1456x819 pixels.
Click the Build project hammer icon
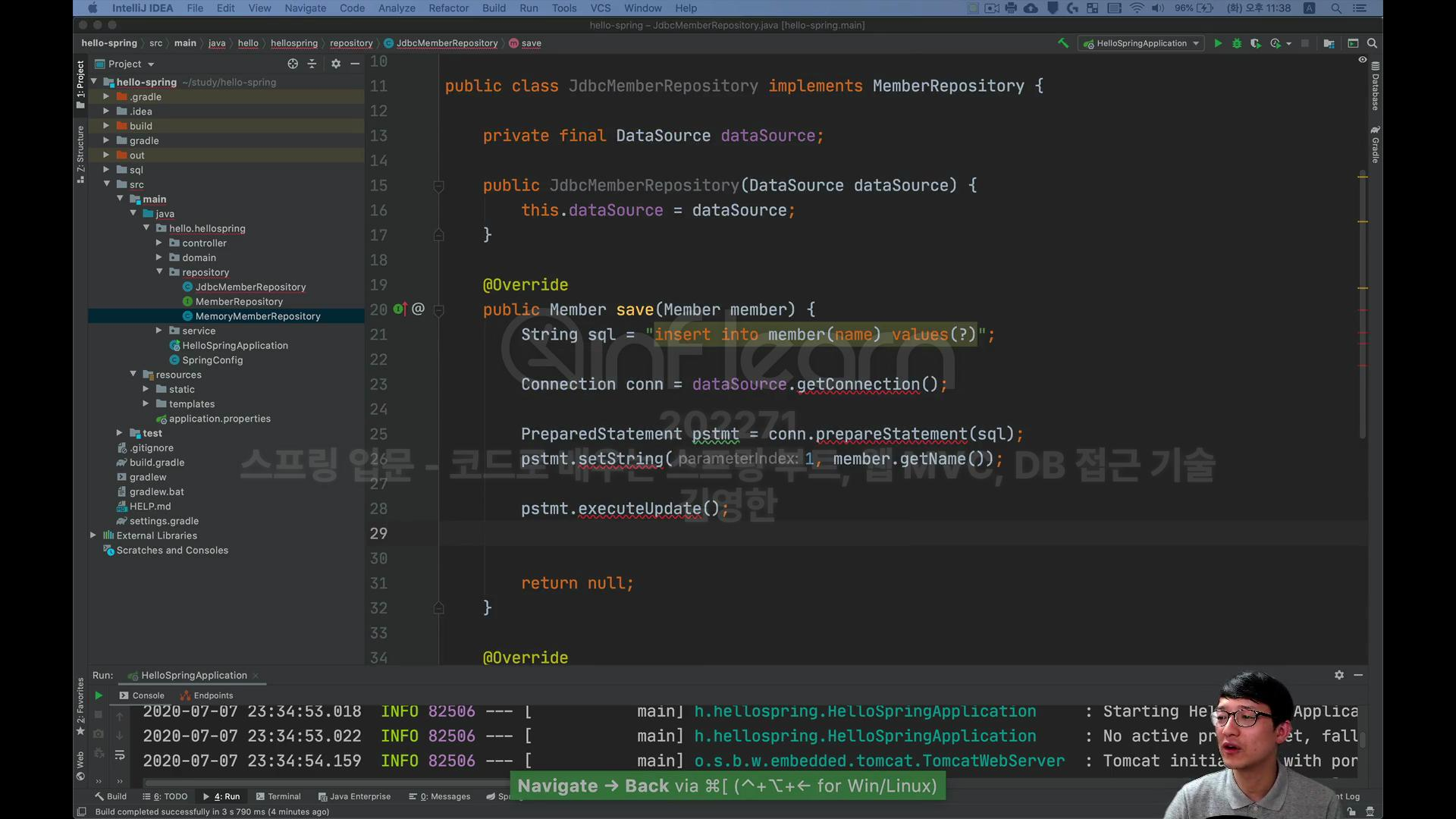click(1063, 43)
